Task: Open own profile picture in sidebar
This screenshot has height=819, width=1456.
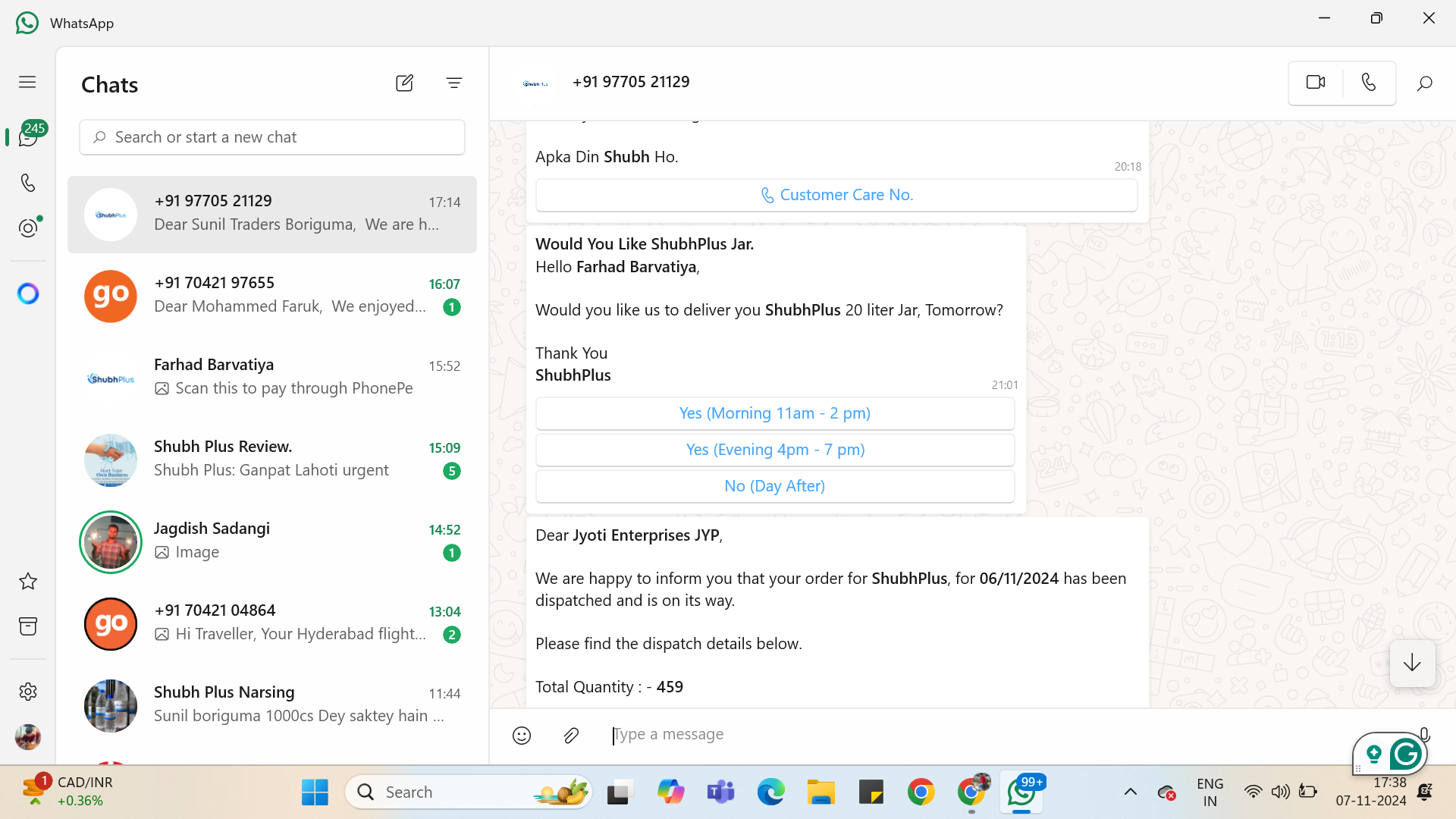Action: tap(28, 736)
